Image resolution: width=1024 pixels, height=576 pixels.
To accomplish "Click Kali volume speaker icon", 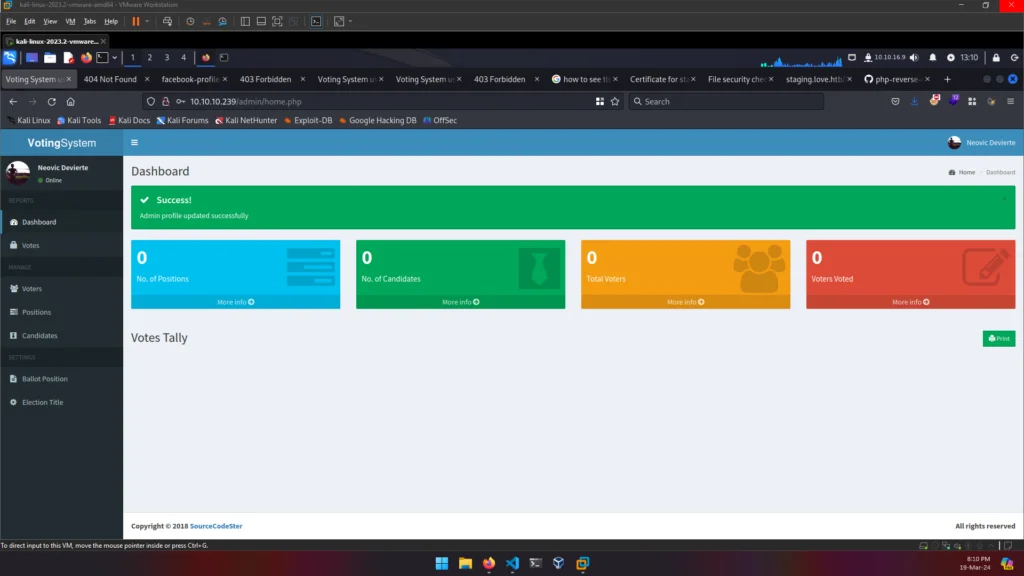I will [x=914, y=57].
